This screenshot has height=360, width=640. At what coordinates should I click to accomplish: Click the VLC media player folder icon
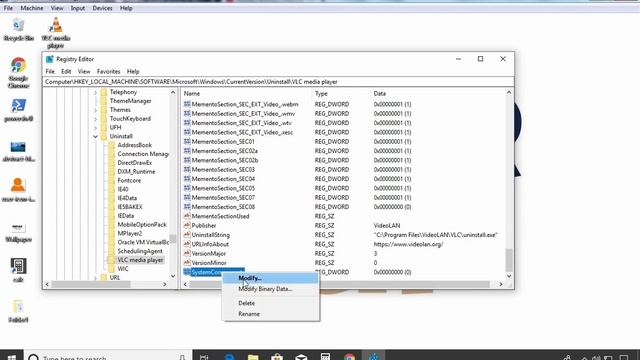[x=111, y=260]
